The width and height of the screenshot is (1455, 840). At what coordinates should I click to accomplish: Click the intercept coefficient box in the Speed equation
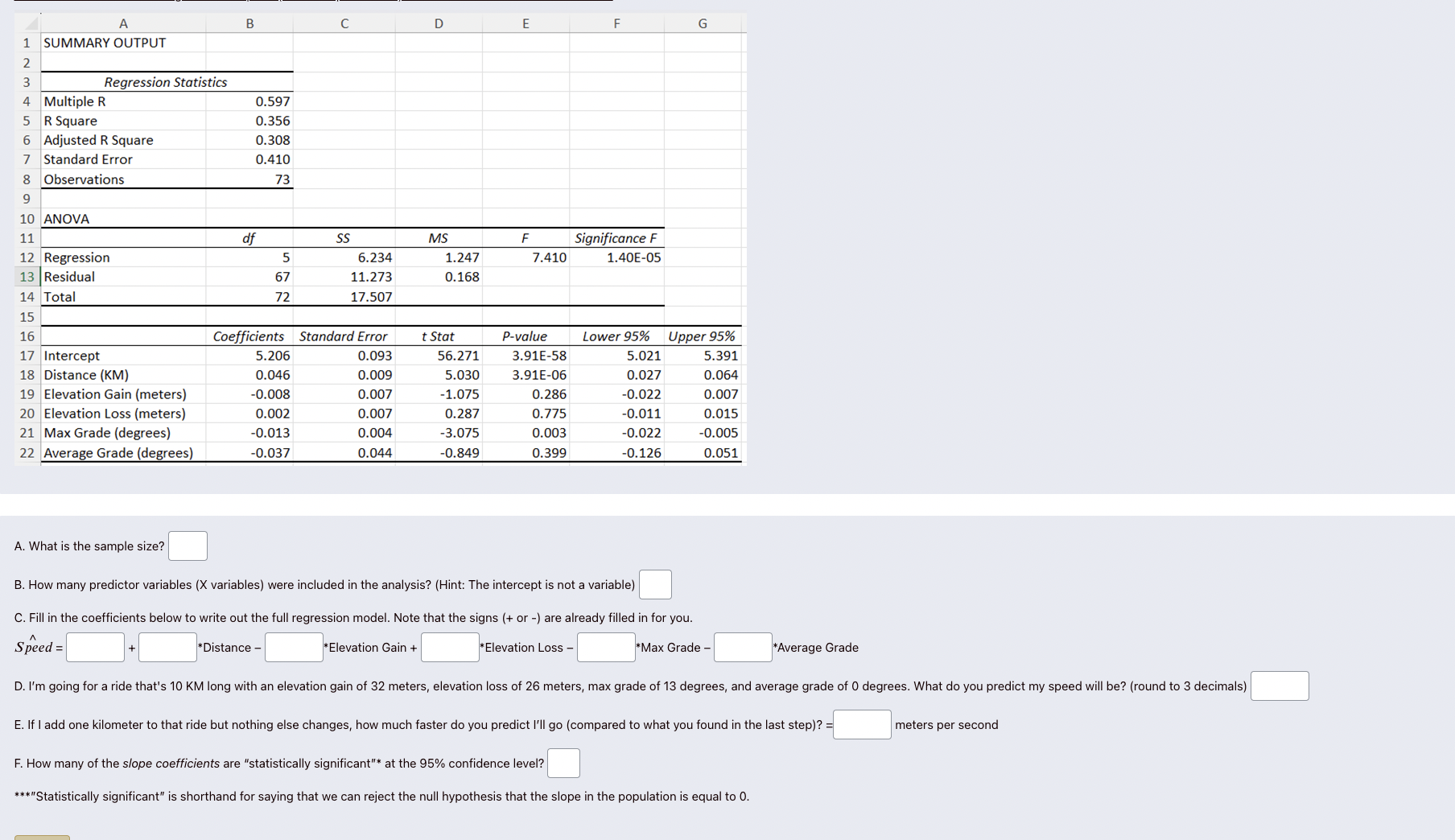point(94,647)
